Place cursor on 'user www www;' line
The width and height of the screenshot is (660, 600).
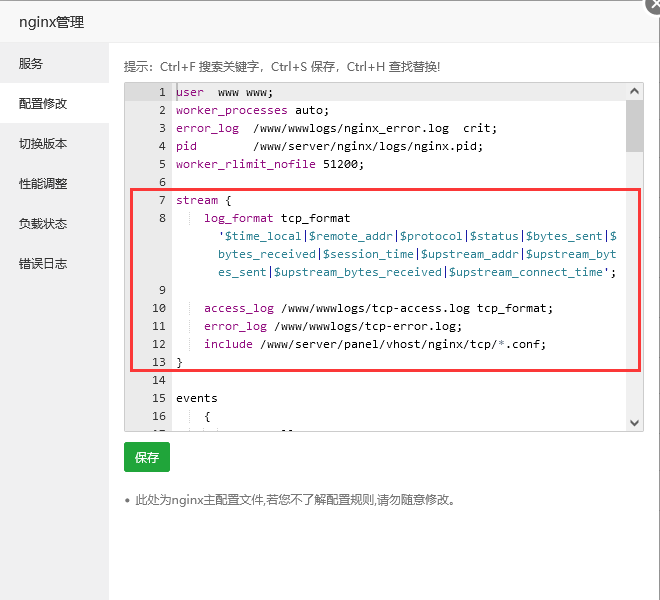[x=224, y=92]
